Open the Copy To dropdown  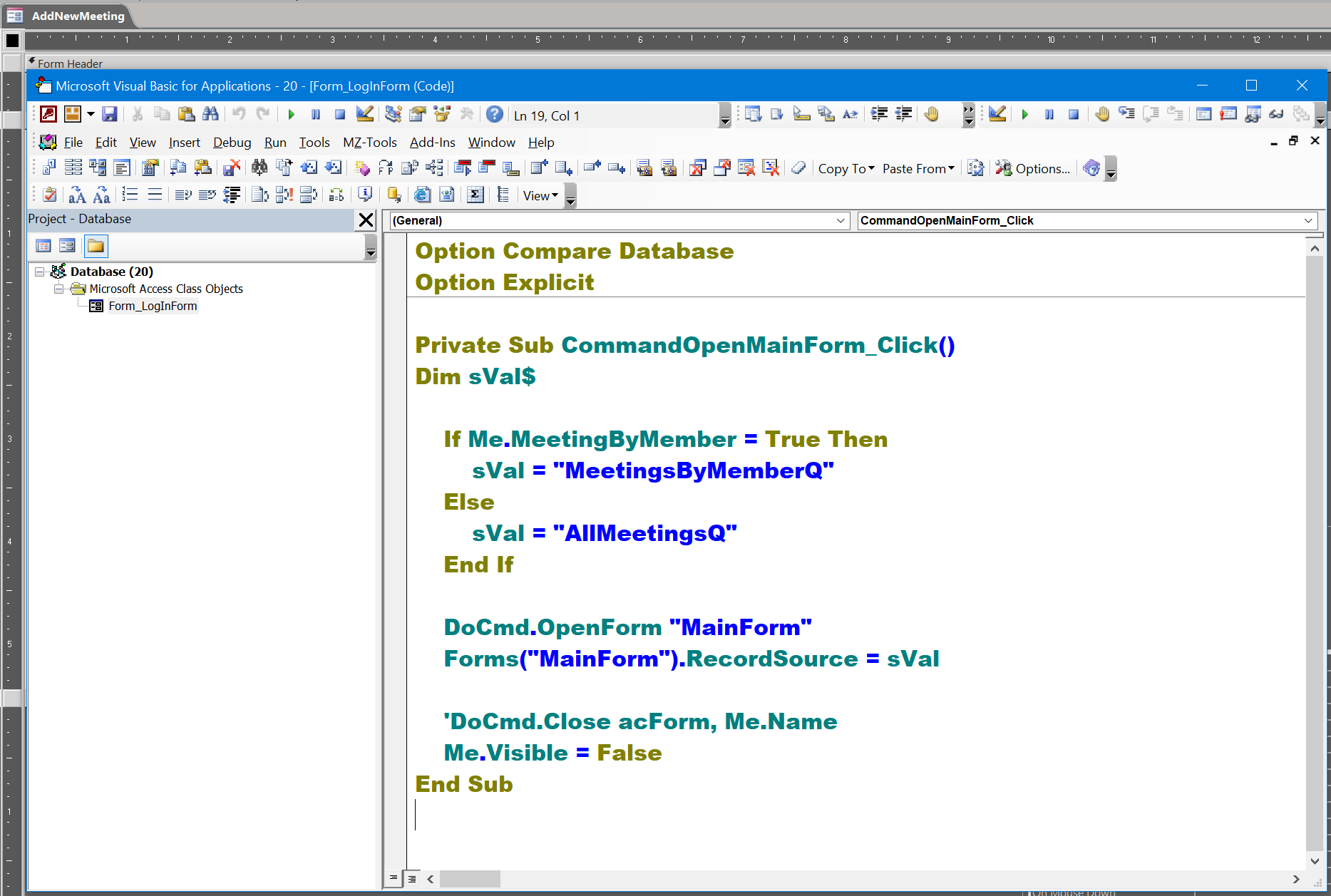[846, 168]
